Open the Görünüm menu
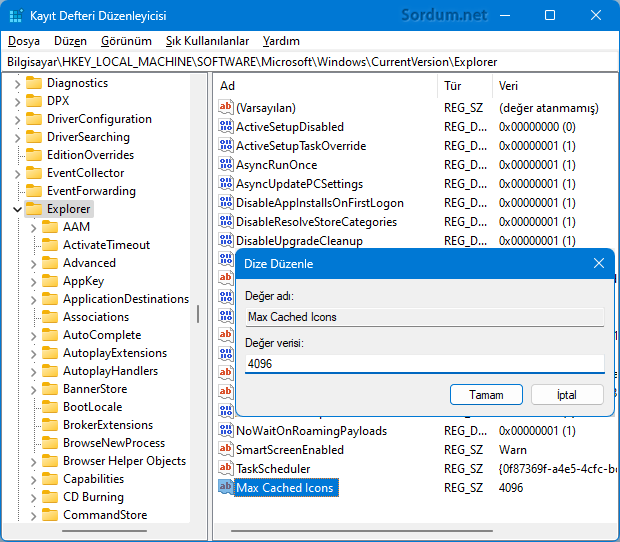620x542 pixels. [126, 41]
